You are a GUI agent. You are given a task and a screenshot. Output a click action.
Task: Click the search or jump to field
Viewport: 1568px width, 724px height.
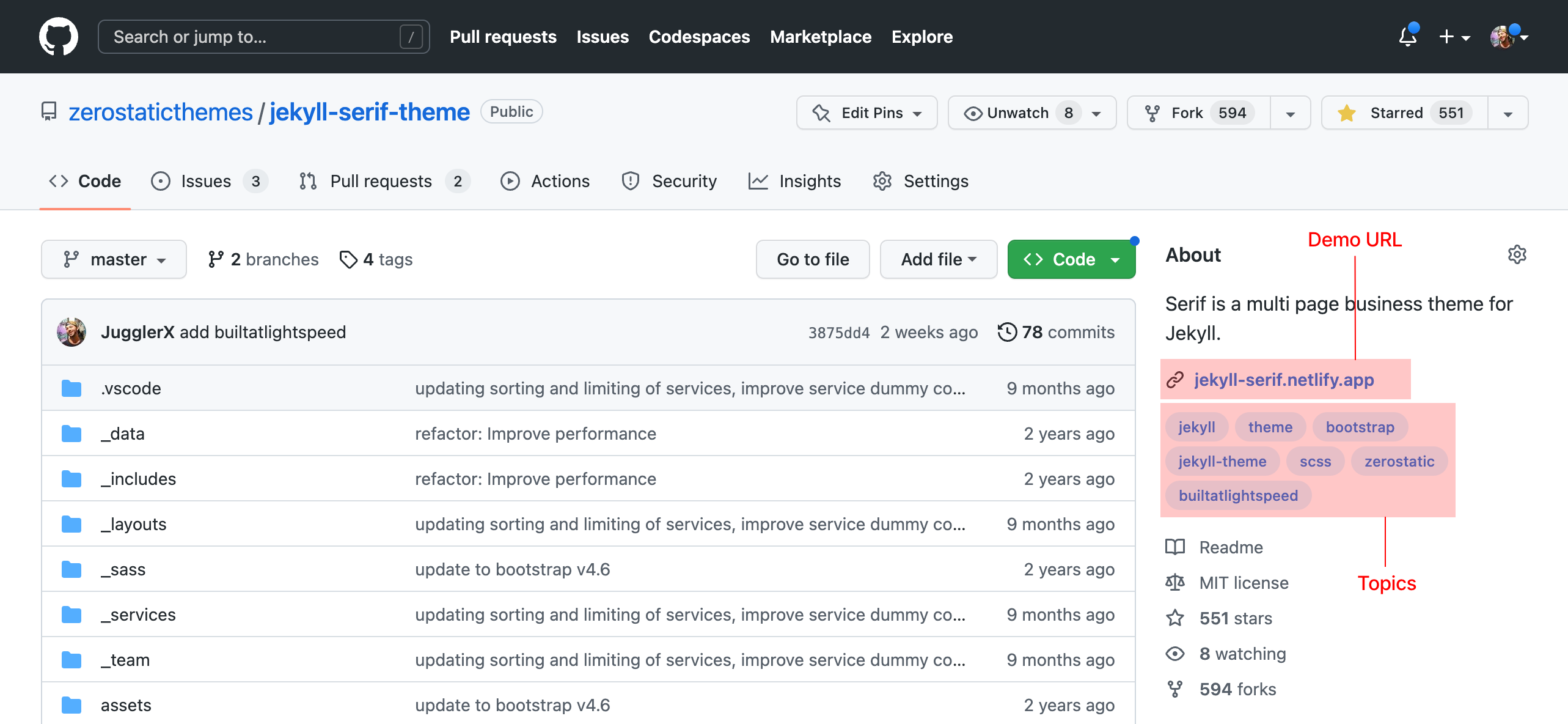[x=263, y=37]
